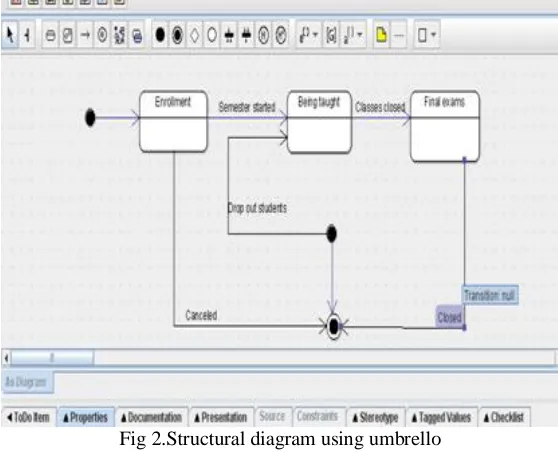The width and height of the screenshot is (558, 452).
Task: Select the Stub State tool
Action: (137, 35)
